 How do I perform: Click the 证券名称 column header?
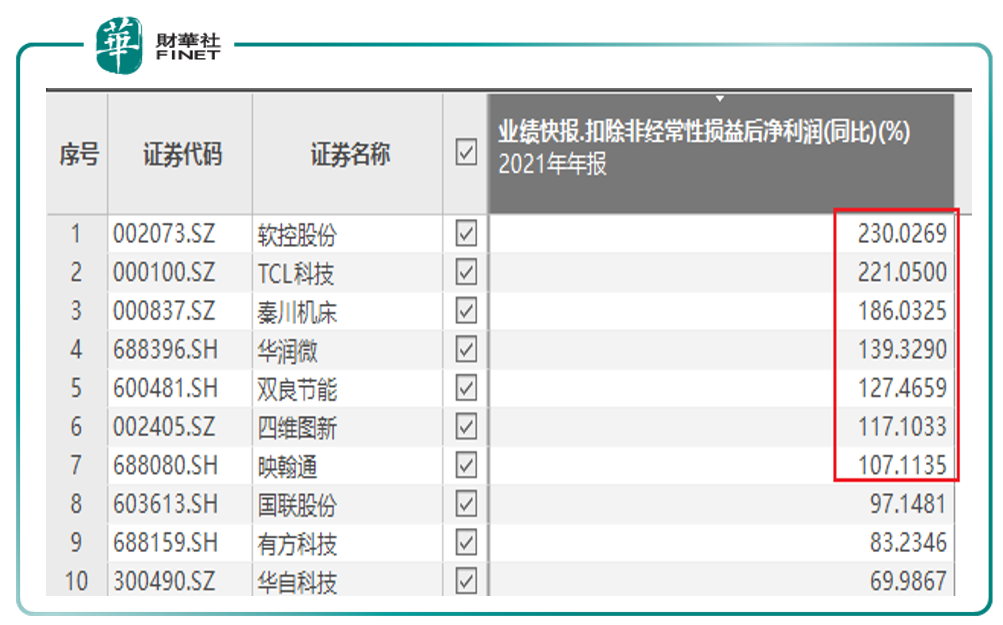[x=349, y=154]
